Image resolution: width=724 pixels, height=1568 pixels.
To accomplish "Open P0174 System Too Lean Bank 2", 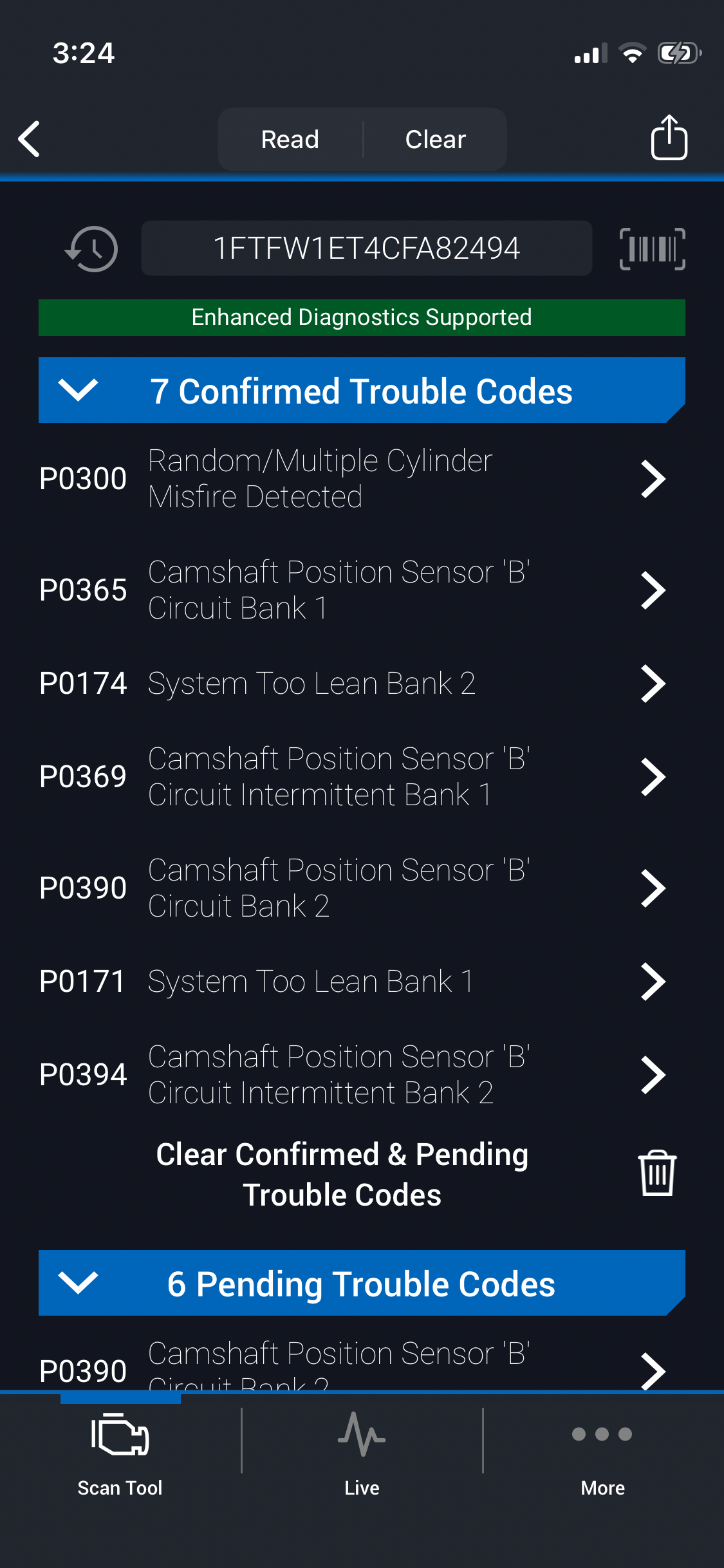I will [311, 684].
